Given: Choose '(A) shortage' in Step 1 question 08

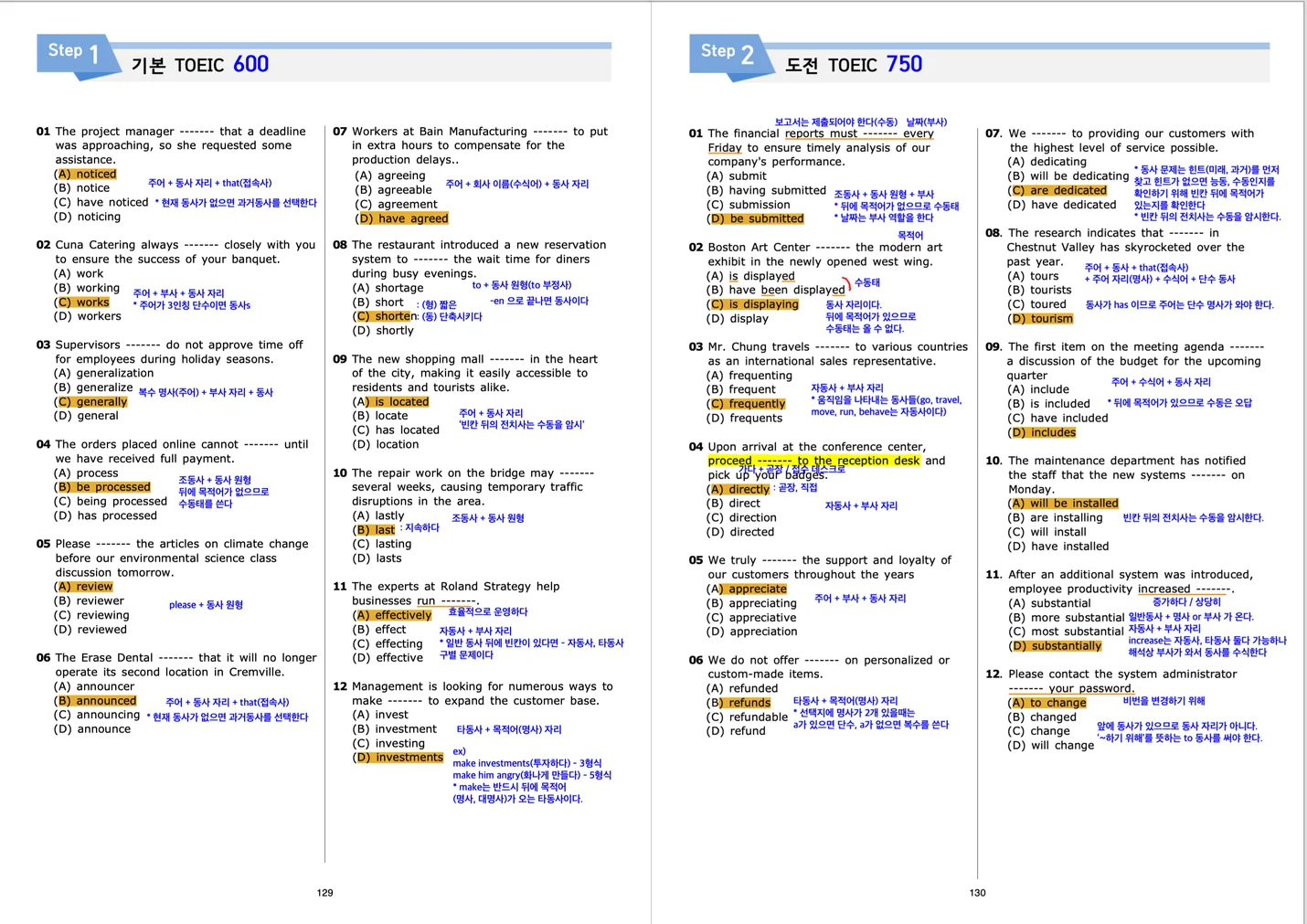Looking at the screenshot, I should click(x=388, y=288).
